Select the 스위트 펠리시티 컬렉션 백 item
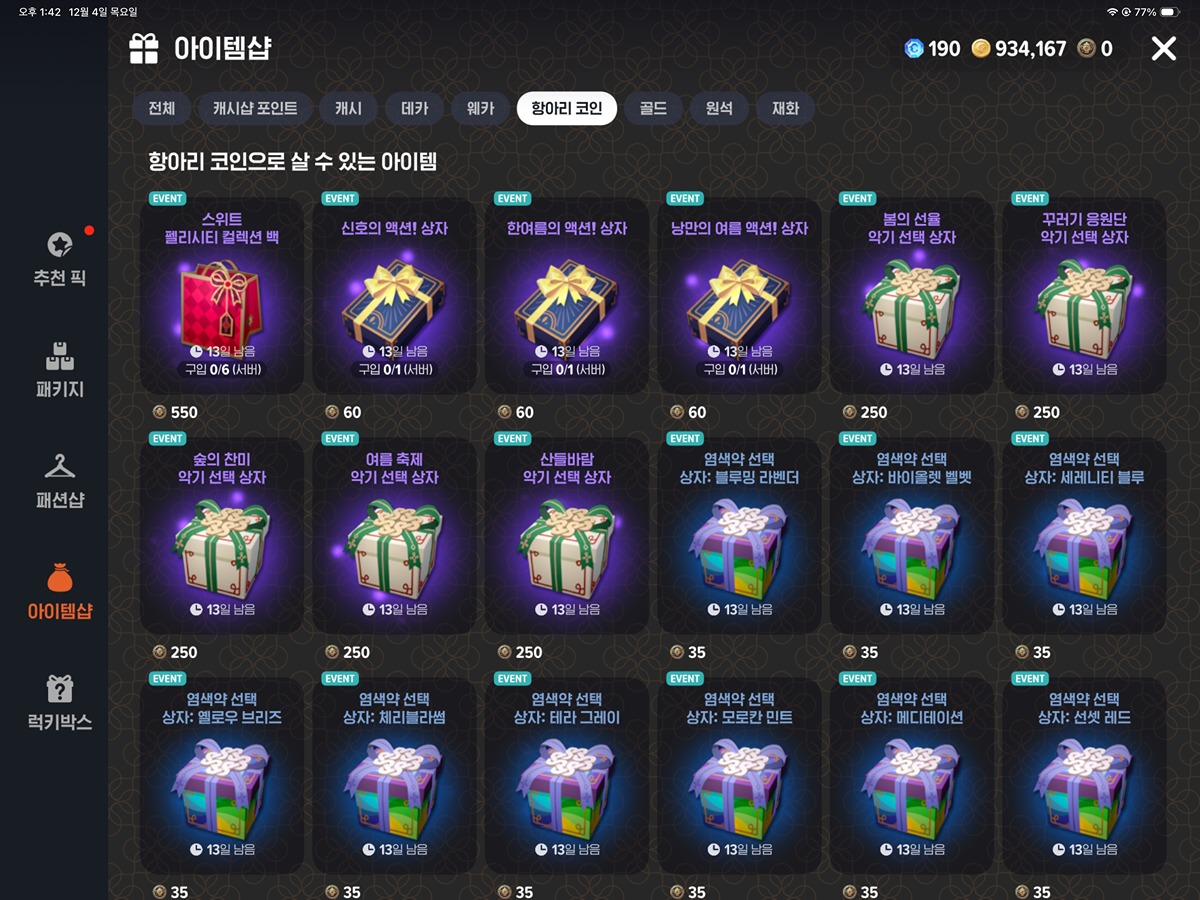The height and width of the screenshot is (900, 1200). (x=222, y=295)
